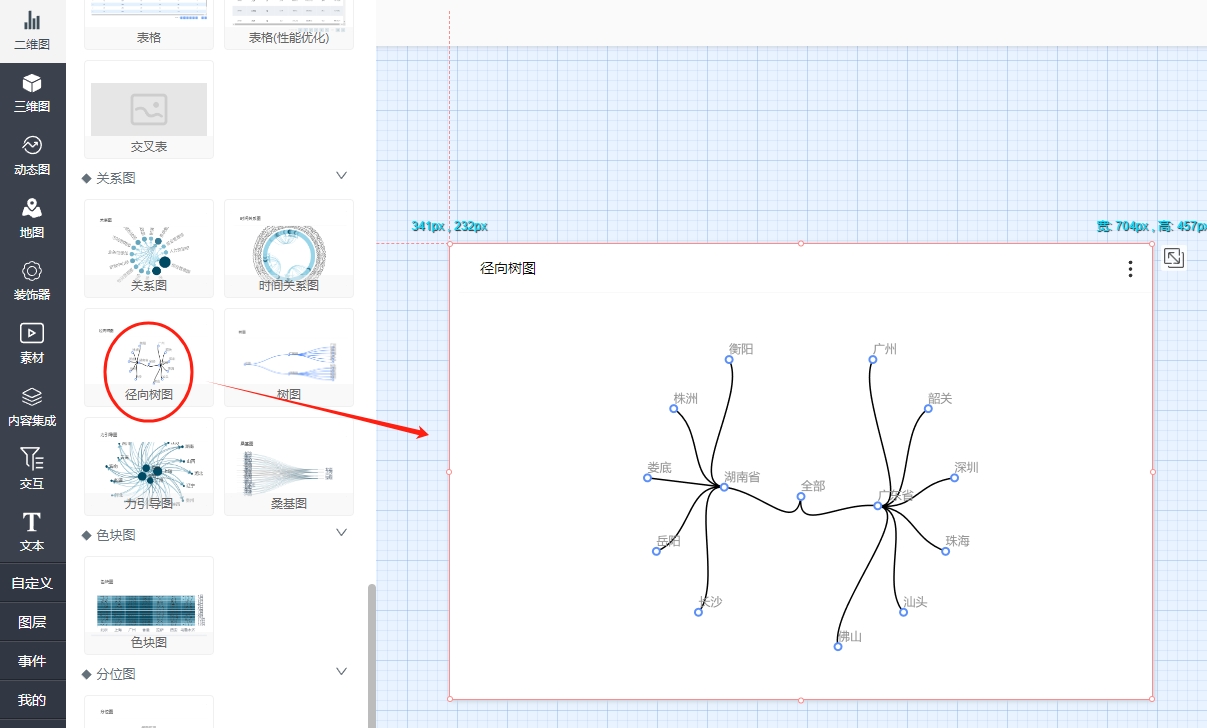Open the 内容集成 content integration section

32,406
